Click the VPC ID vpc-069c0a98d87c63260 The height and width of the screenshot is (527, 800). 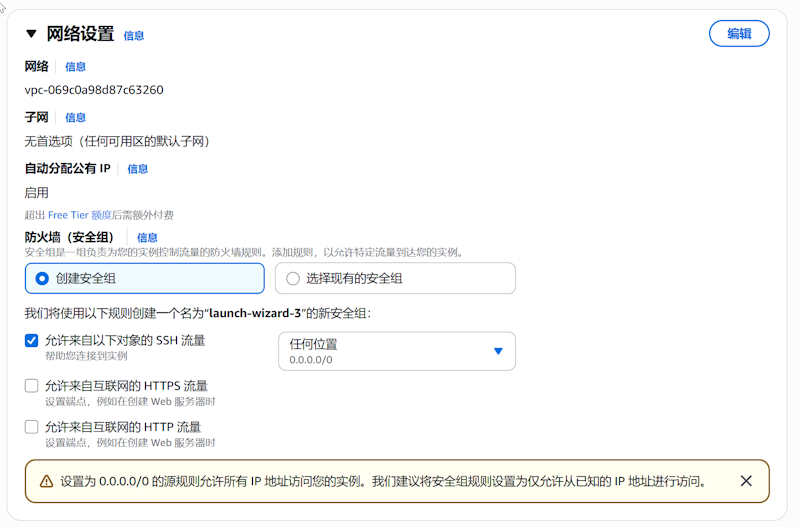(x=94, y=90)
